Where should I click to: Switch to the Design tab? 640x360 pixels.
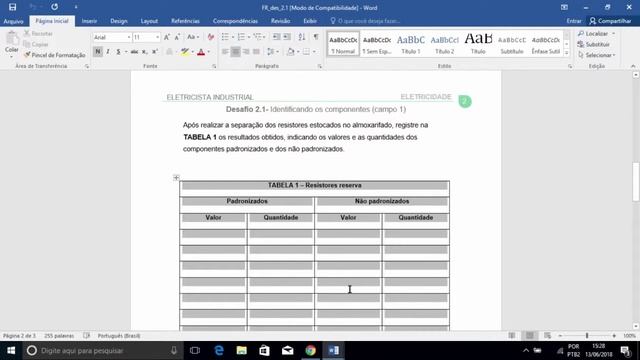pyautogui.click(x=119, y=21)
